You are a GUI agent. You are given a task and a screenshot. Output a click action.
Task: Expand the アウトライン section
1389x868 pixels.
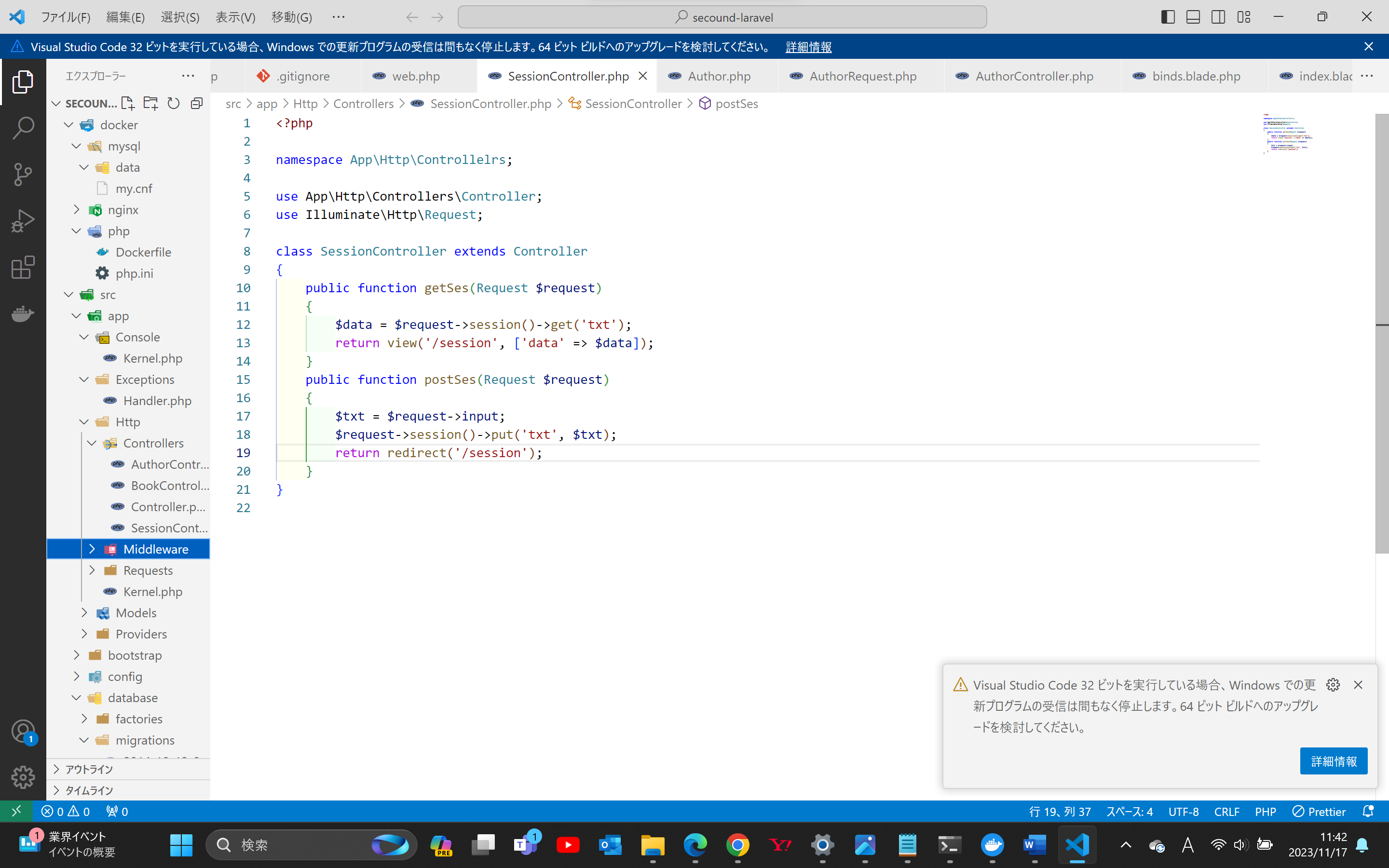(89, 769)
